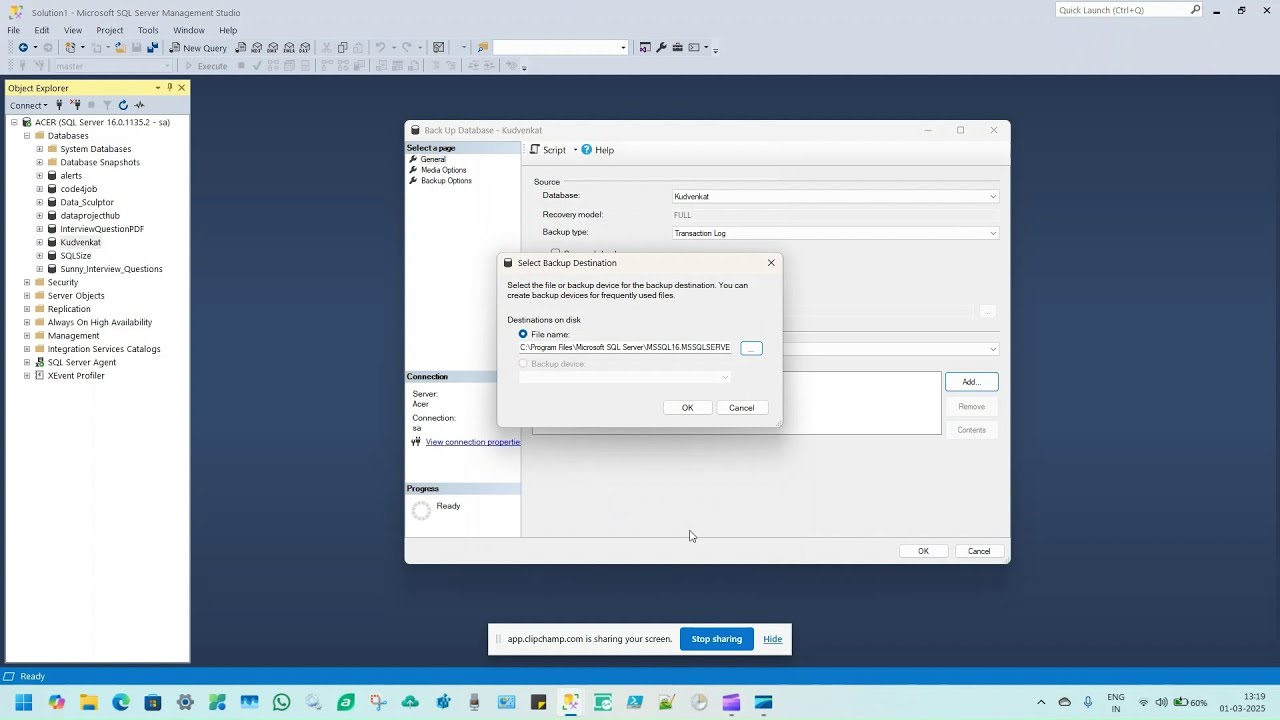This screenshot has width=1280, height=720.
Task: Click the Analysis Services MDX Query icon
Action: [257, 48]
